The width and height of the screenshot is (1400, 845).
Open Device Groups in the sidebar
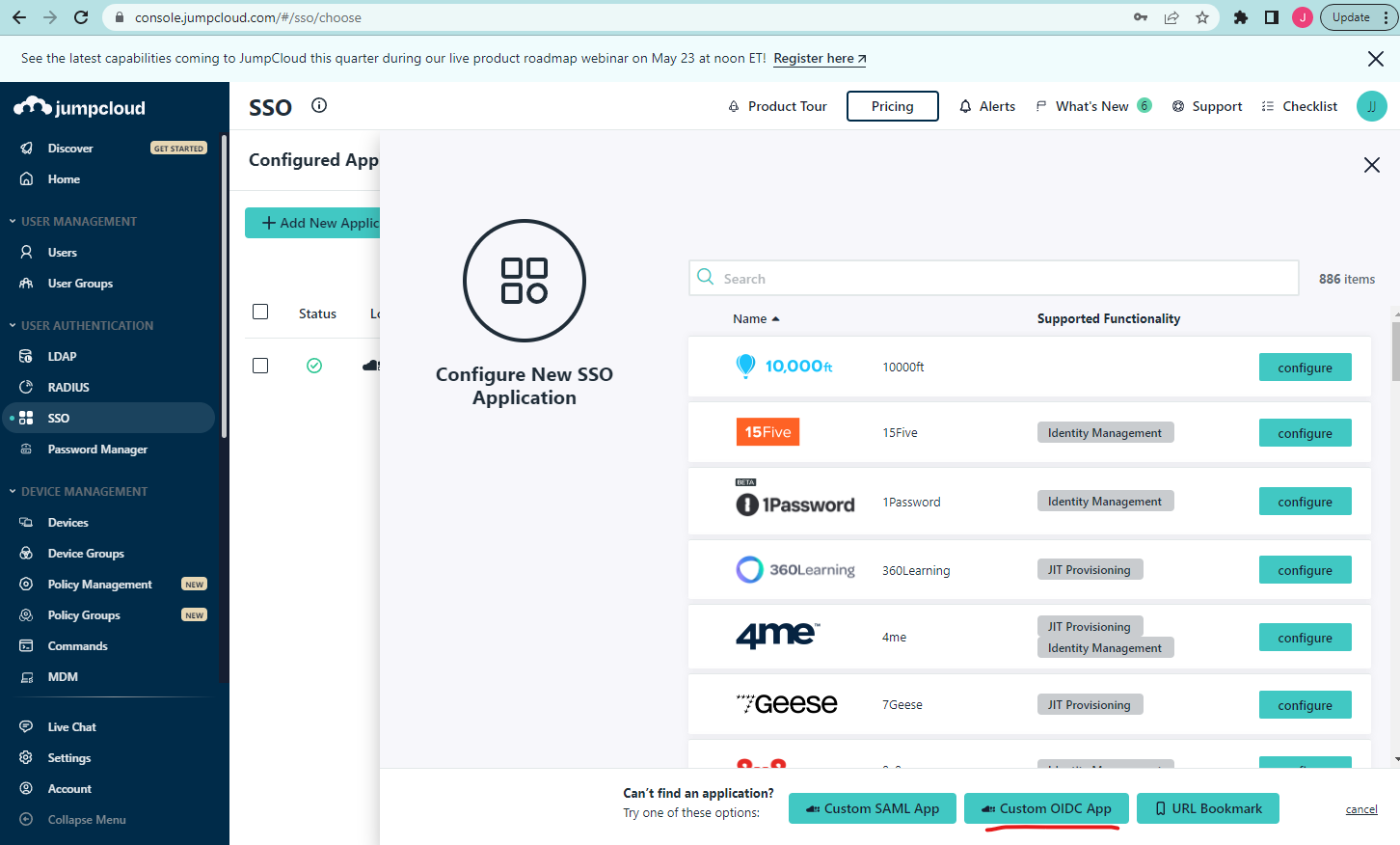(86, 554)
